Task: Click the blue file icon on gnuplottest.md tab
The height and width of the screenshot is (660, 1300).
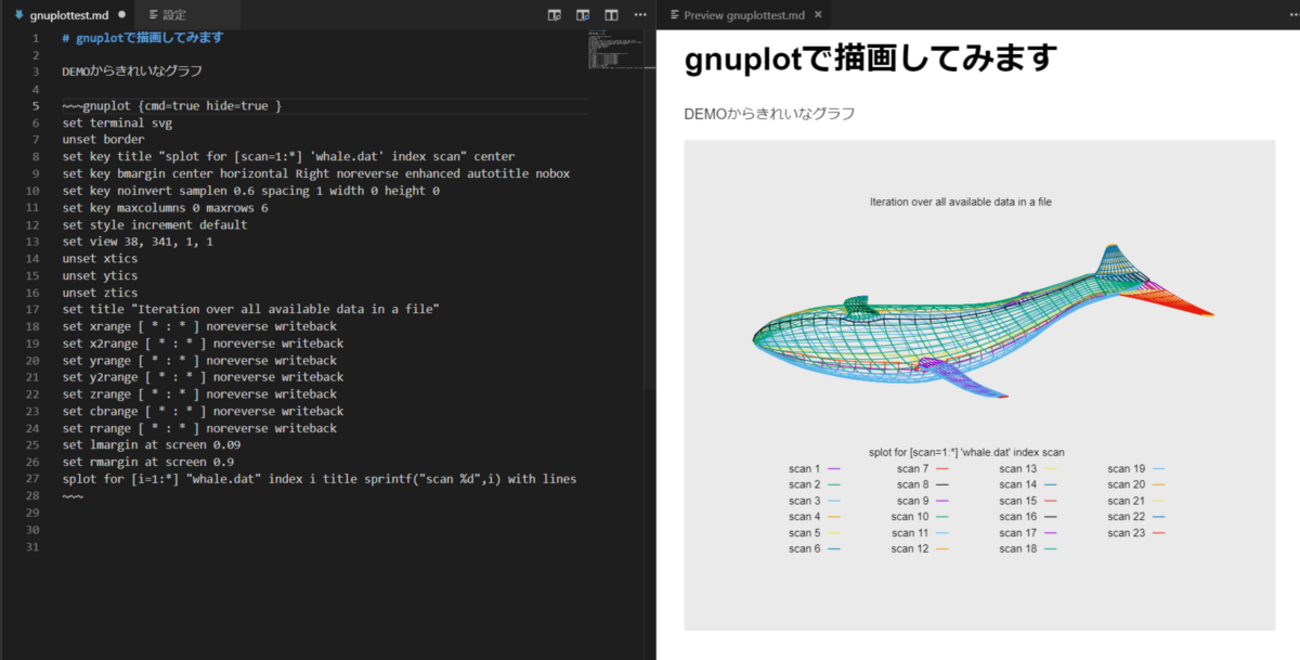Action: (19, 15)
